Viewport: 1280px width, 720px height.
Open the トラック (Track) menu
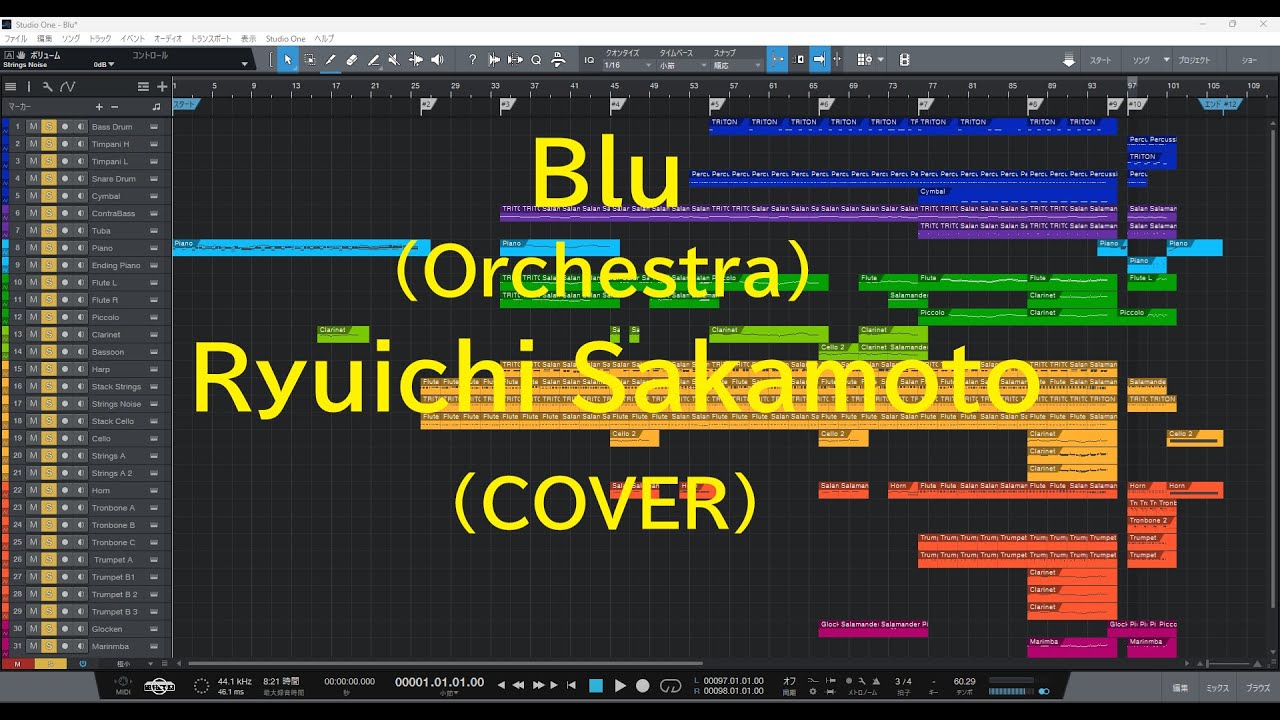click(101, 38)
